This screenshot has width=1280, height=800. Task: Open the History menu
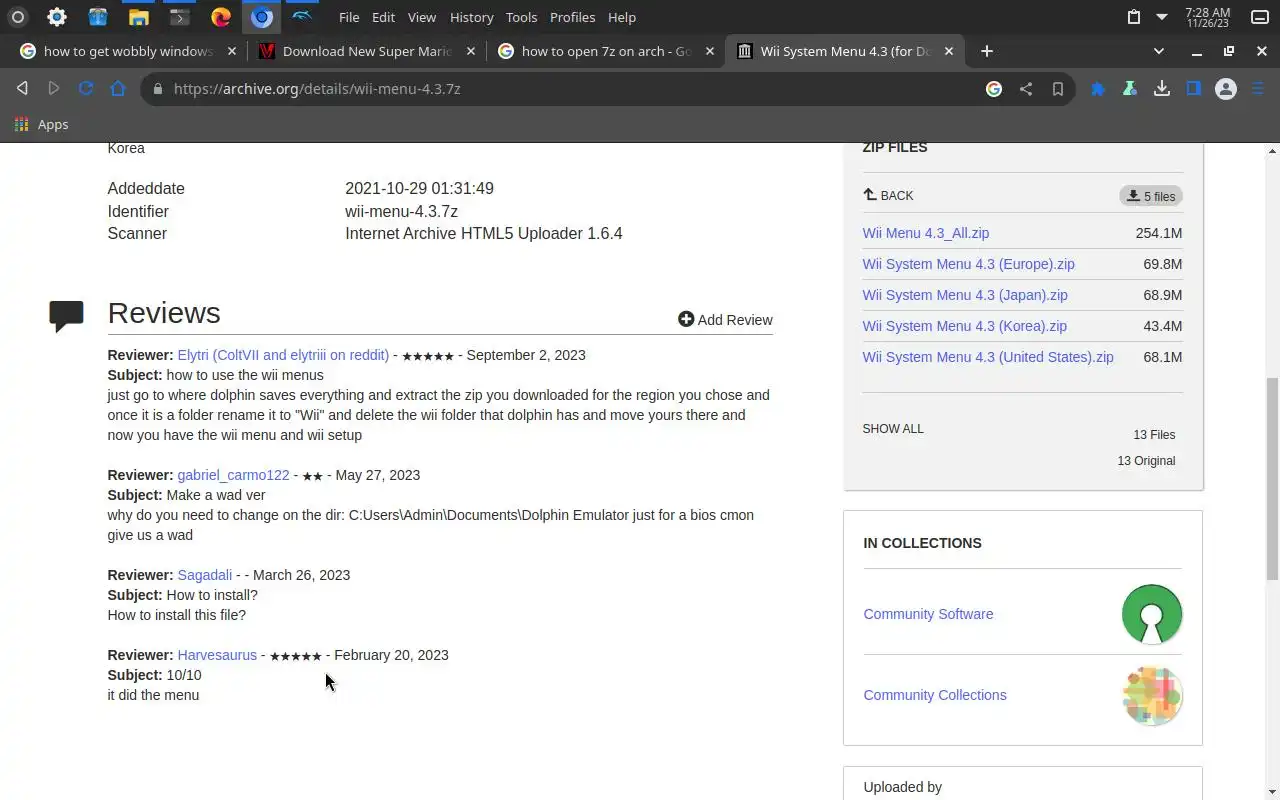coord(471,17)
